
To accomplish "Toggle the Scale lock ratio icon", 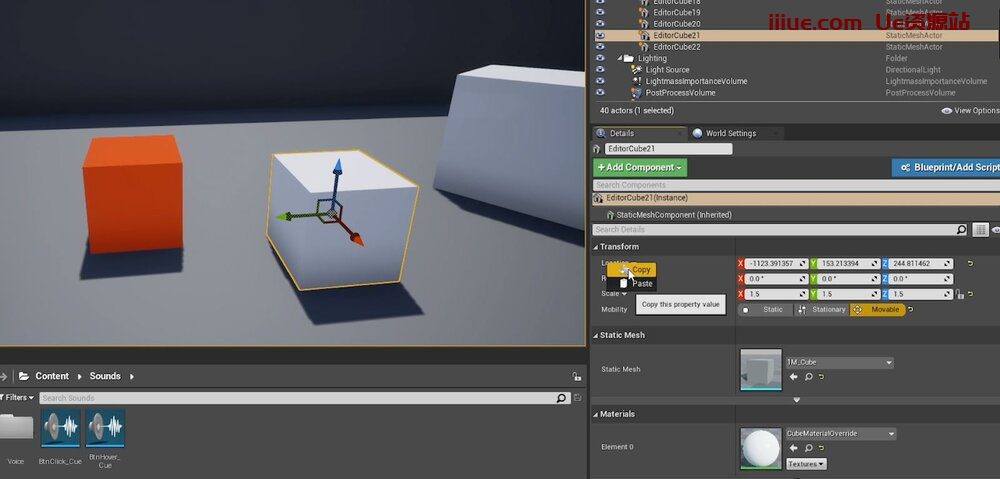I will pyautogui.click(x=958, y=294).
